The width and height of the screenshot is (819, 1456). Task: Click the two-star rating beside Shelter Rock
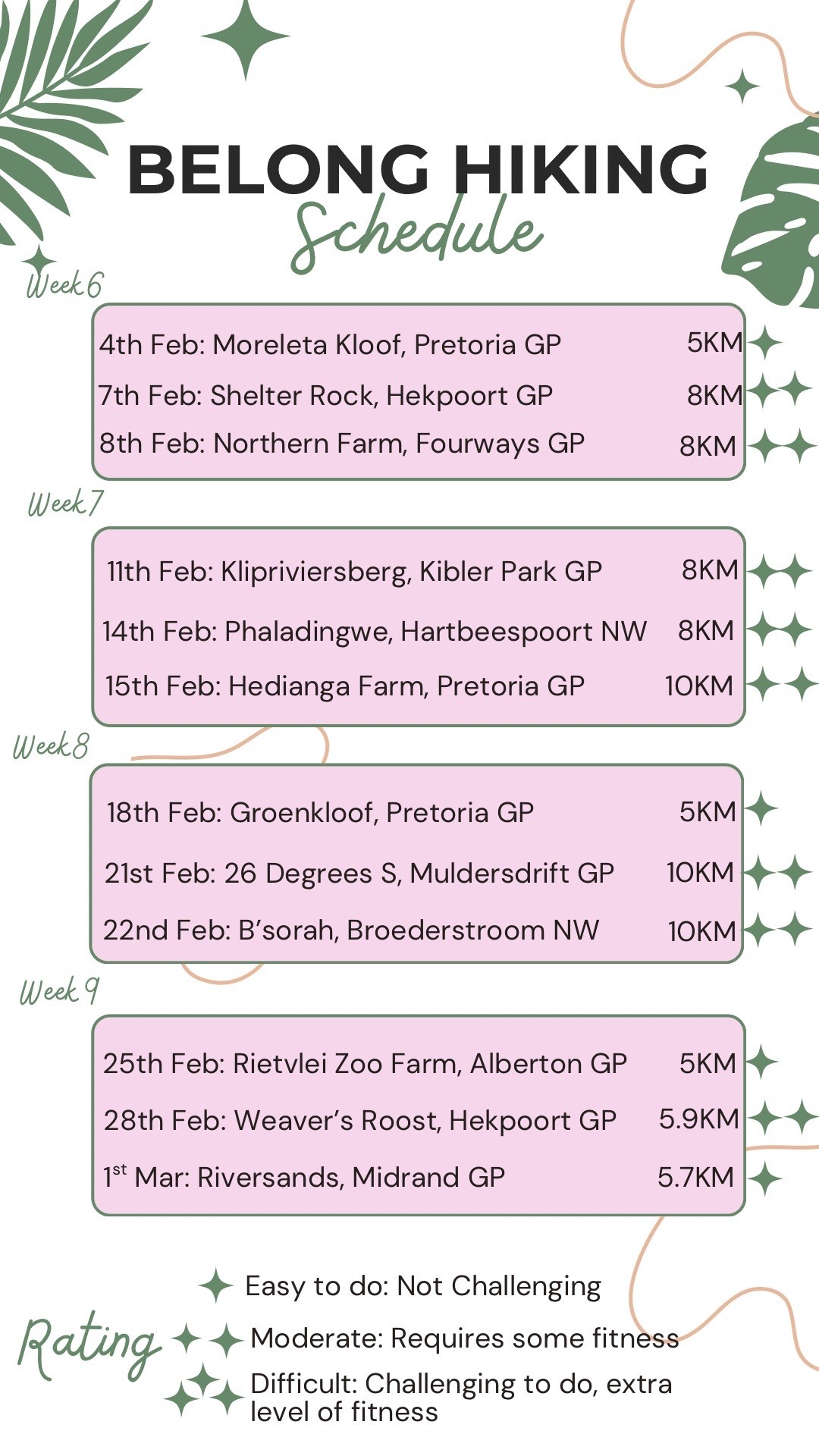(781, 391)
